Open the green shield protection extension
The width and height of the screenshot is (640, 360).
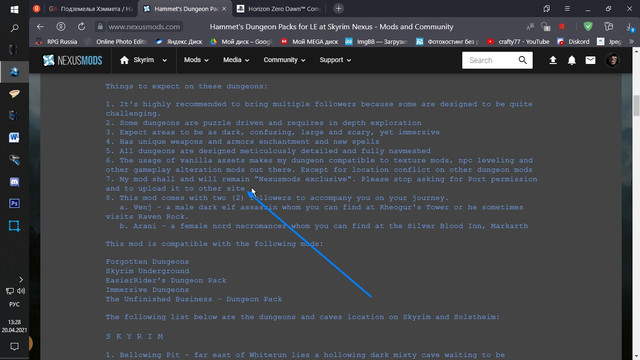click(x=588, y=27)
